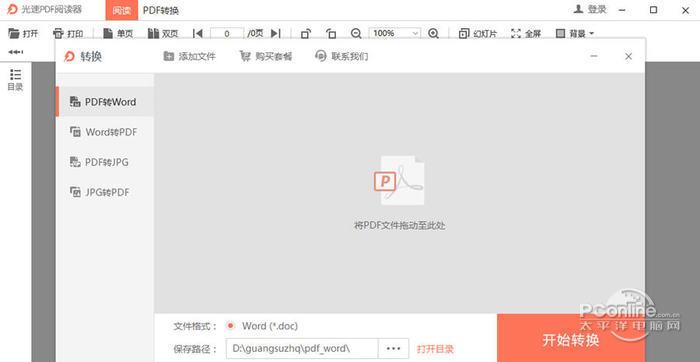
Task: Click 添加文件 to add files
Action: 190,57
